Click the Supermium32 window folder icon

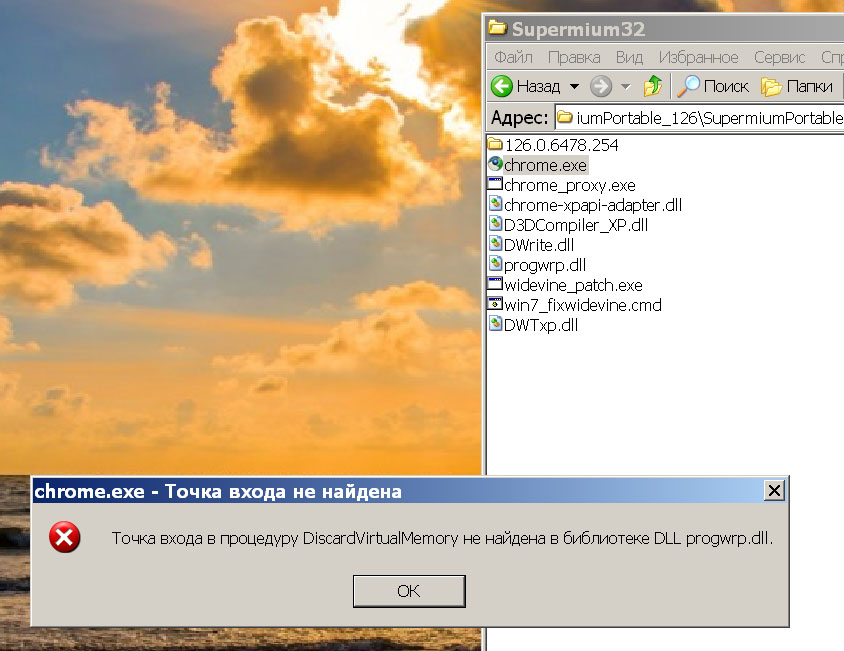pos(497,27)
